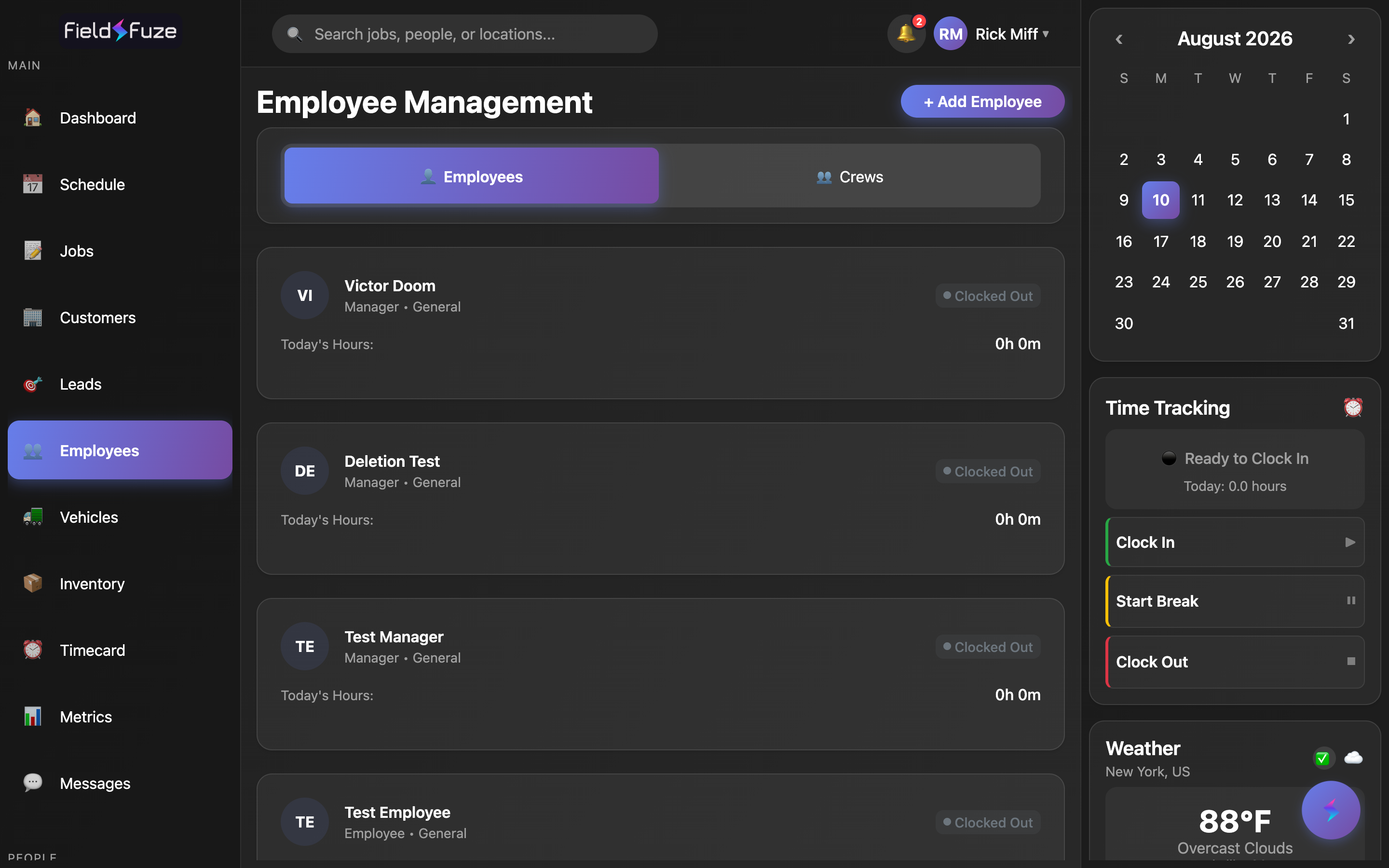Image resolution: width=1389 pixels, height=868 pixels.
Task: Click Test Manager's TE avatar
Action: [305, 646]
